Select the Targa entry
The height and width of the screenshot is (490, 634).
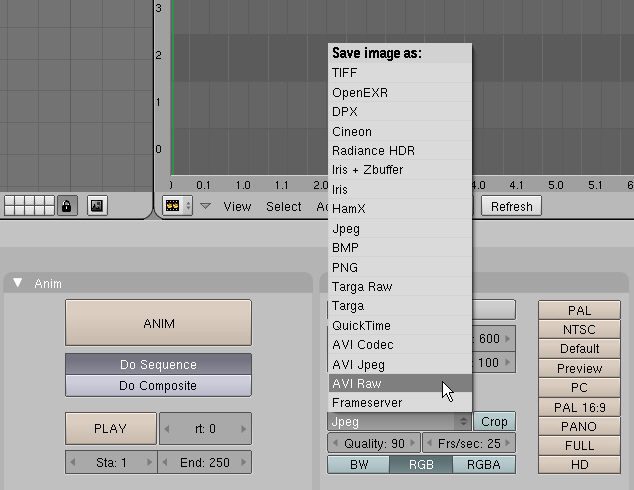coord(400,306)
